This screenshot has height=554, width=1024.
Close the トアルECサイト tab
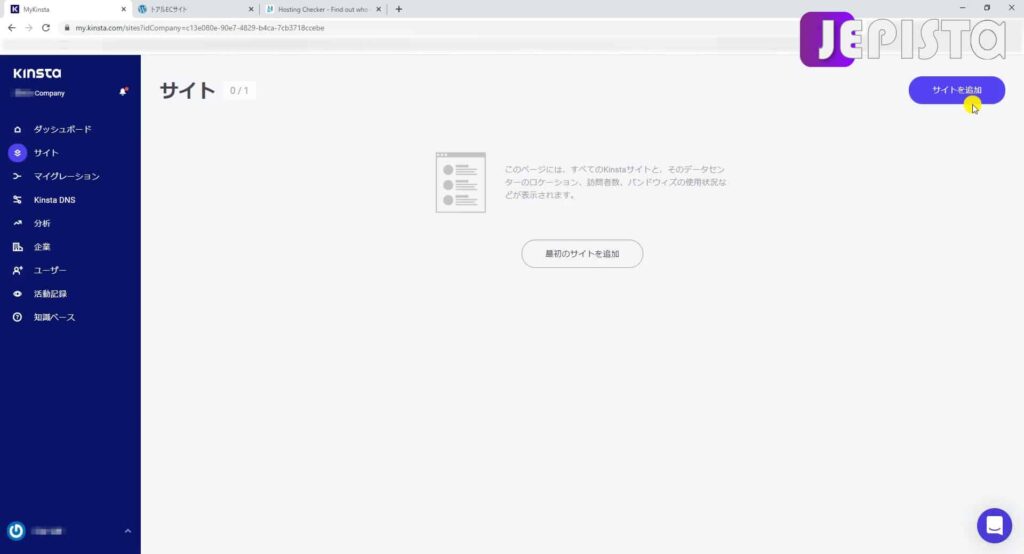pos(251,9)
